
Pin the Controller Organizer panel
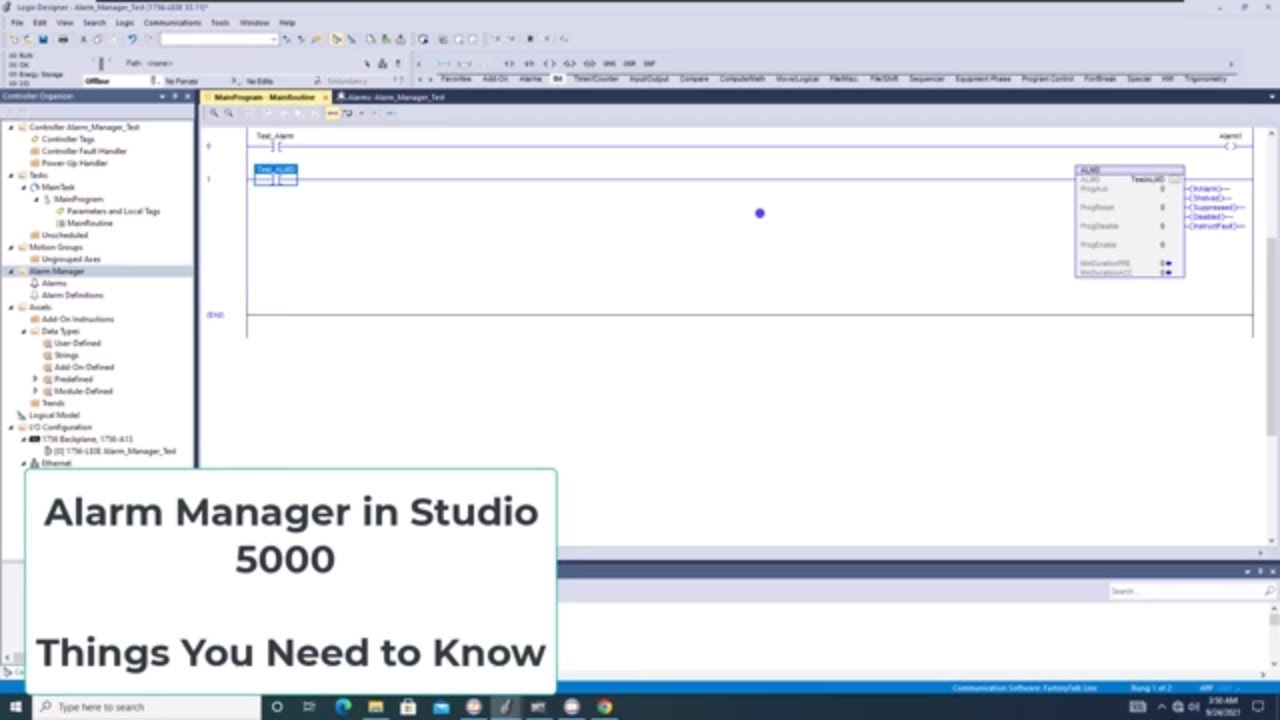coord(175,96)
